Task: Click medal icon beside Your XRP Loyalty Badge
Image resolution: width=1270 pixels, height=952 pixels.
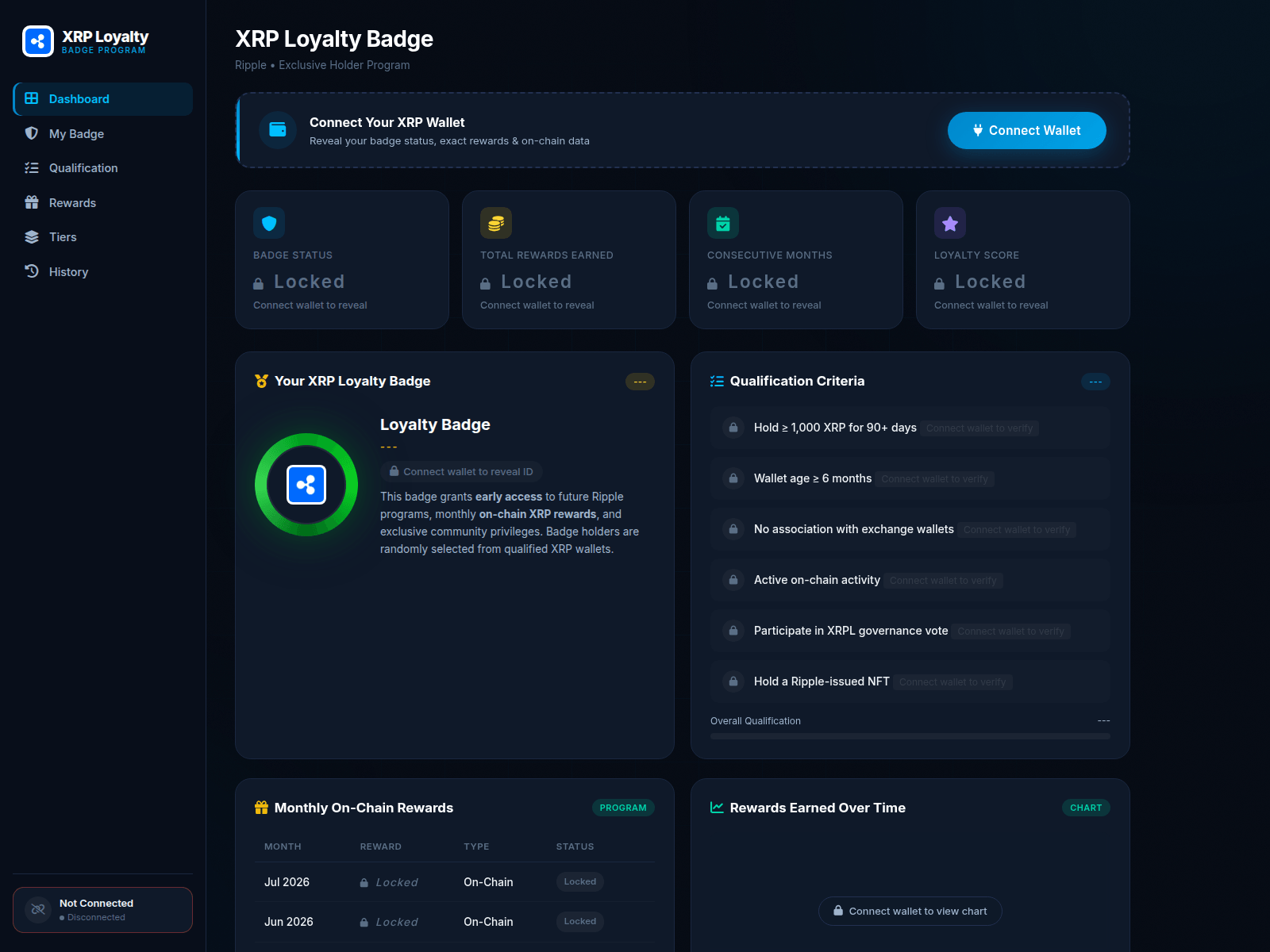Action: click(261, 381)
